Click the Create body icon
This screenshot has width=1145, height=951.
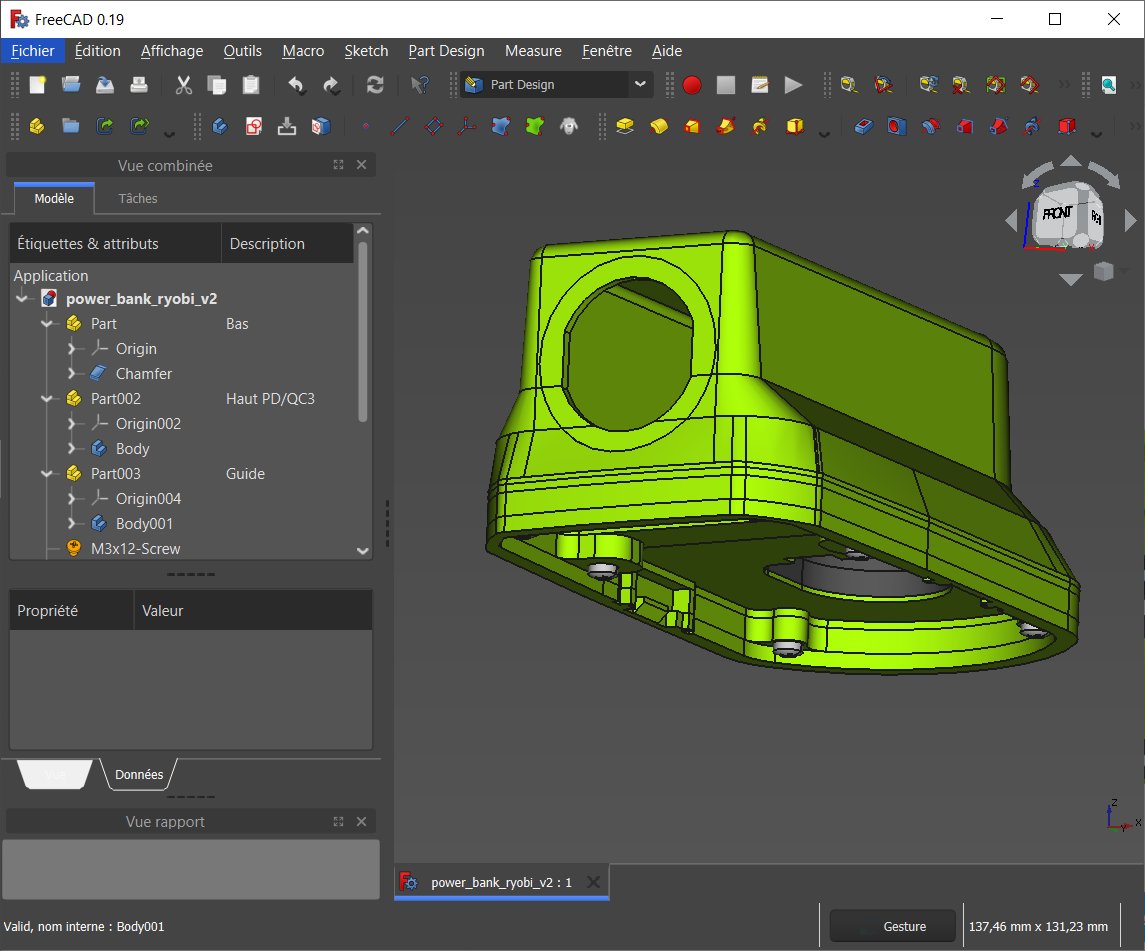click(220, 127)
